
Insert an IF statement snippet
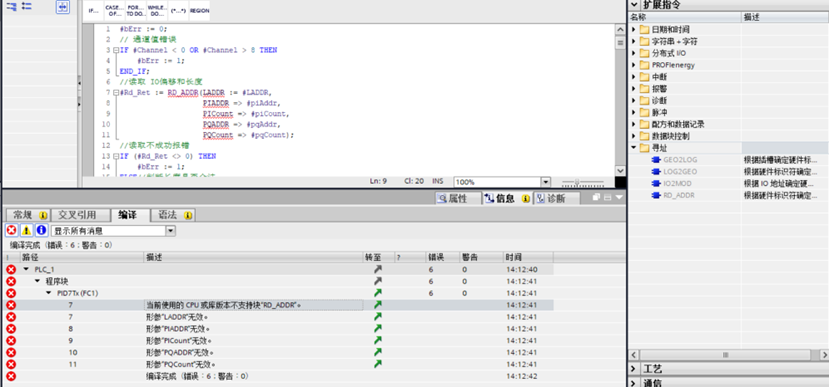(93, 11)
